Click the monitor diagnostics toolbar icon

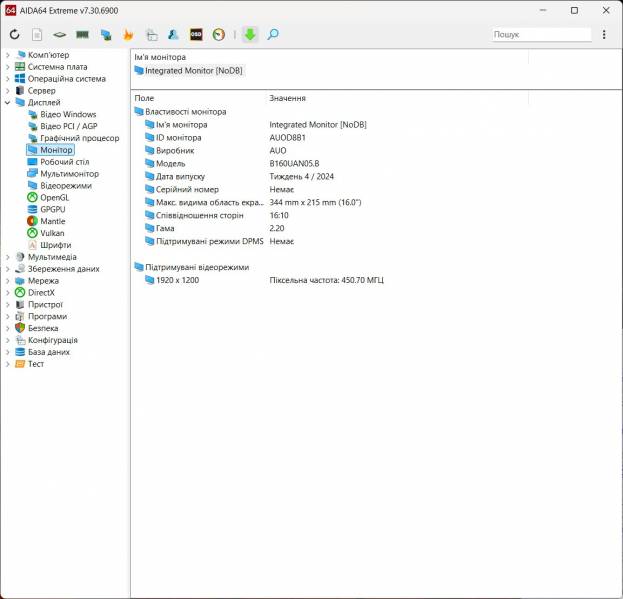pyautogui.click(x=106, y=35)
